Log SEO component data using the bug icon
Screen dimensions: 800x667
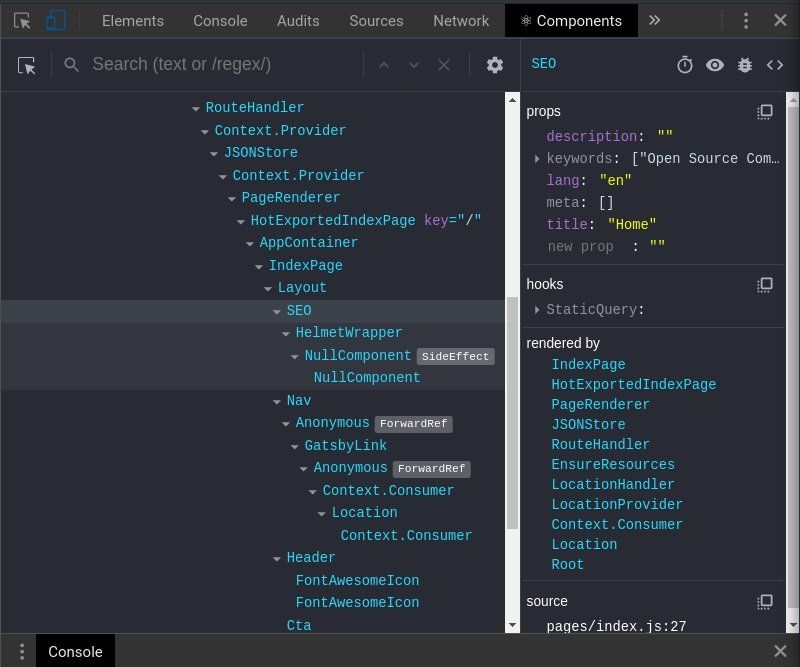(x=745, y=64)
